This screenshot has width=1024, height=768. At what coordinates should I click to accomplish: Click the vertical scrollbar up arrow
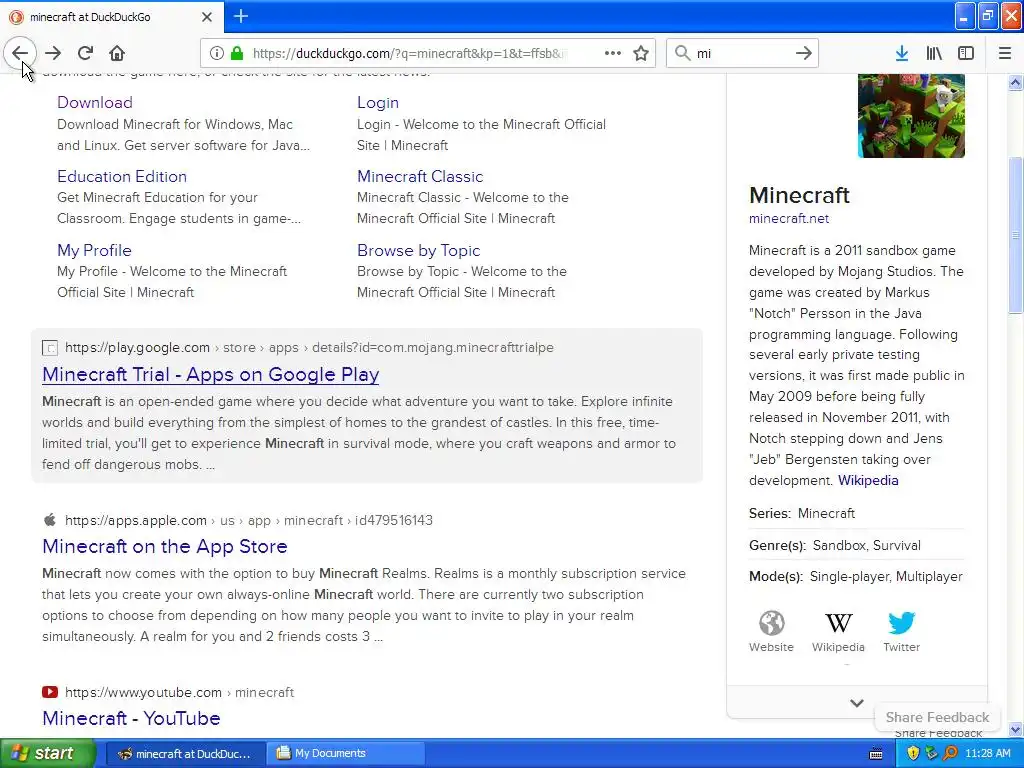[1016, 82]
